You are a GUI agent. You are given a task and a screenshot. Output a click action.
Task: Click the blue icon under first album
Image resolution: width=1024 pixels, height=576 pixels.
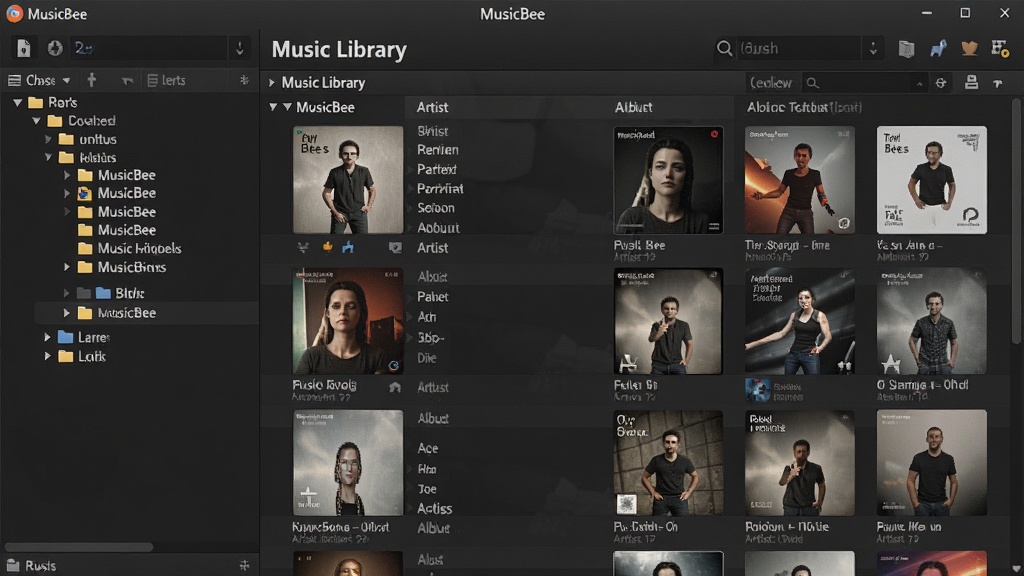coord(348,247)
